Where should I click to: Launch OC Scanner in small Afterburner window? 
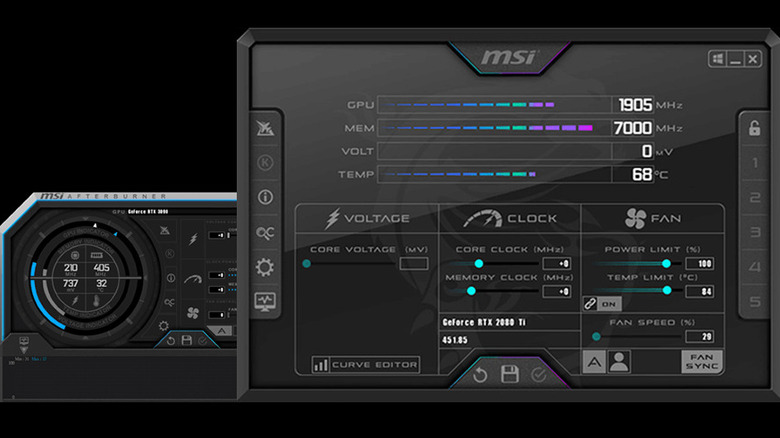tap(169, 302)
